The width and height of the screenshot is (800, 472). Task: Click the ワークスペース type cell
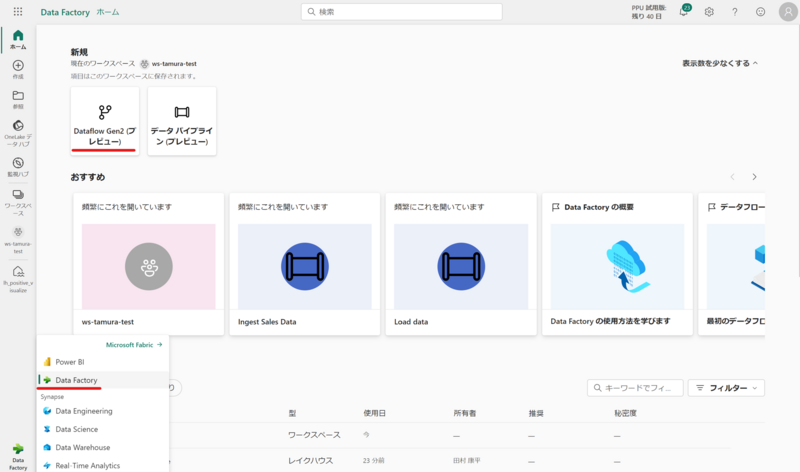(x=314, y=435)
